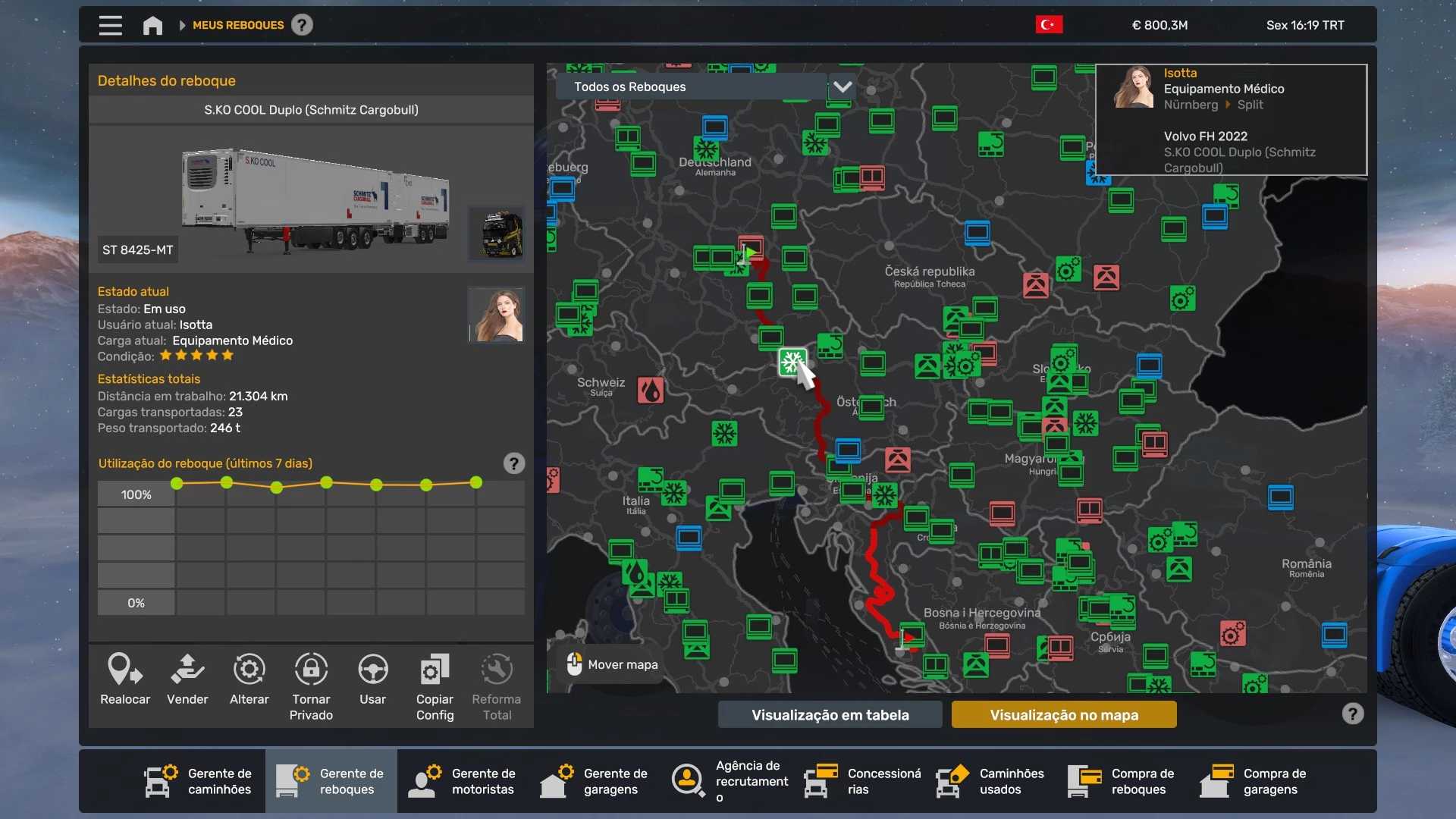This screenshot has width=1456, height=819.
Task: Open the Alterar trailer option
Action: (x=249, y=670)
